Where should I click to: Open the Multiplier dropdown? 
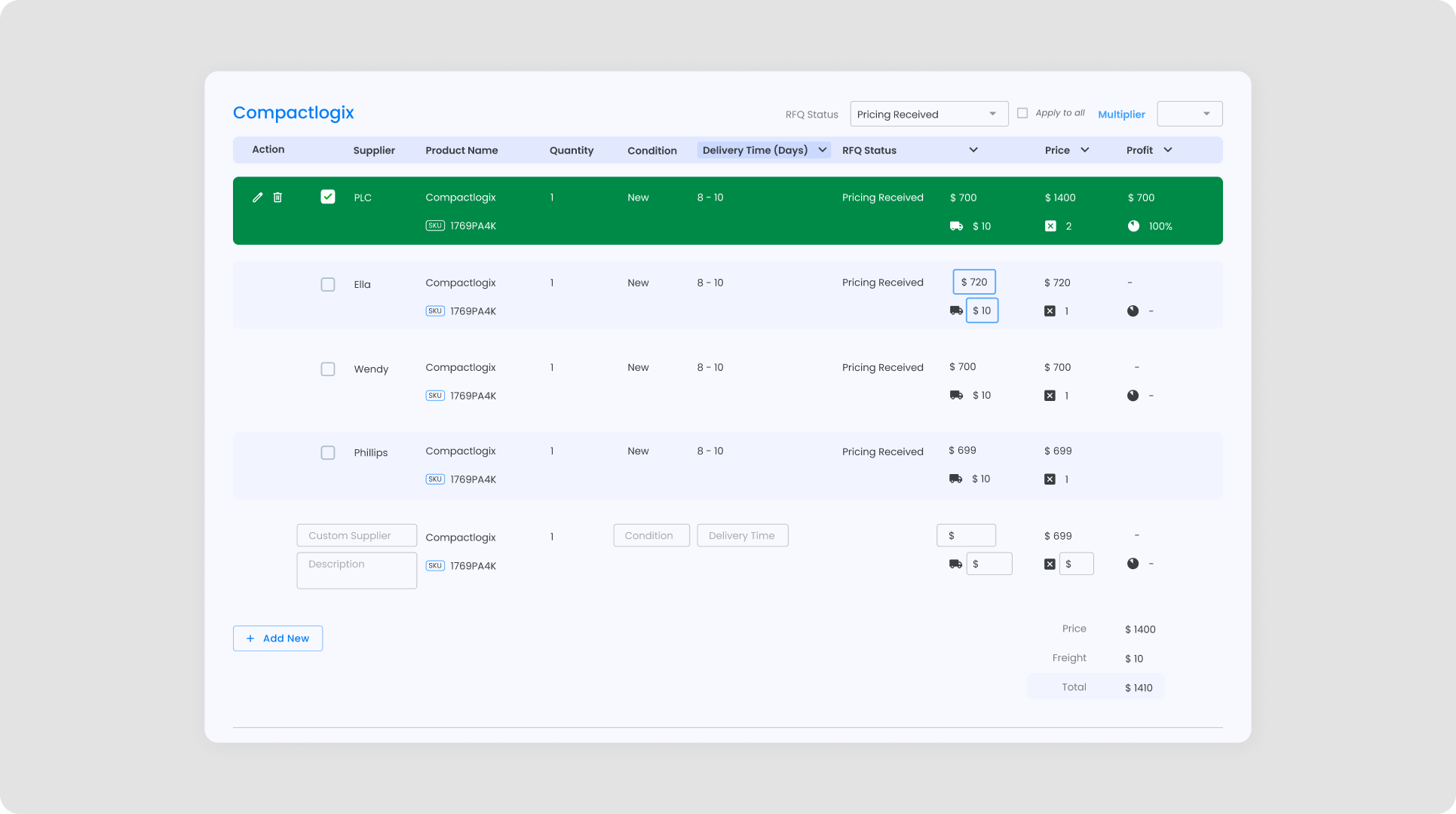(1190, 114)
